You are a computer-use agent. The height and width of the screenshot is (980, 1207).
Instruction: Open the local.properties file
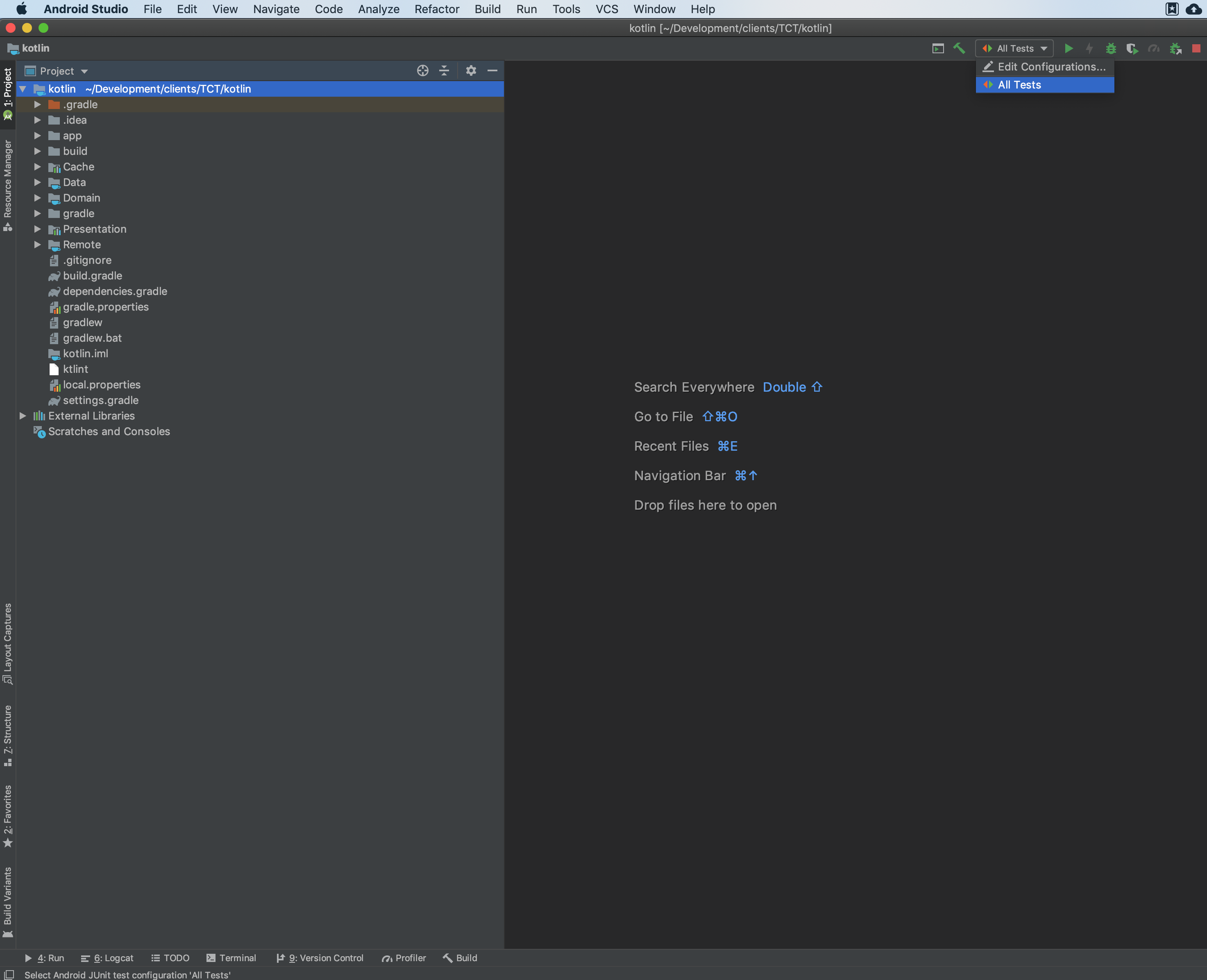(x=102, y=384)
